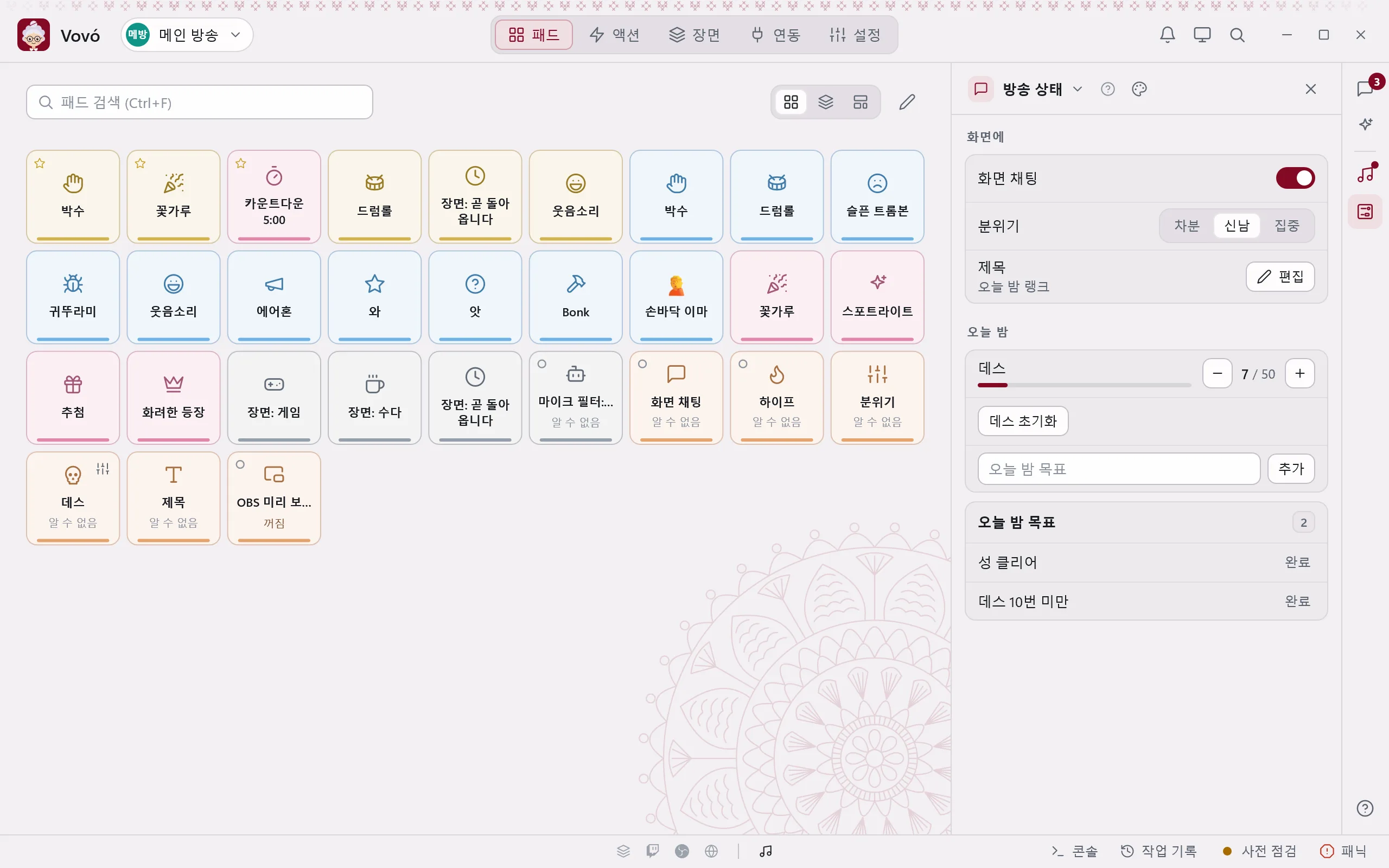Image resolution: width=1389 pixels, height=868 pixels.
Task: Open the 콘솔 in status bar
Action: pos(1073,851)
